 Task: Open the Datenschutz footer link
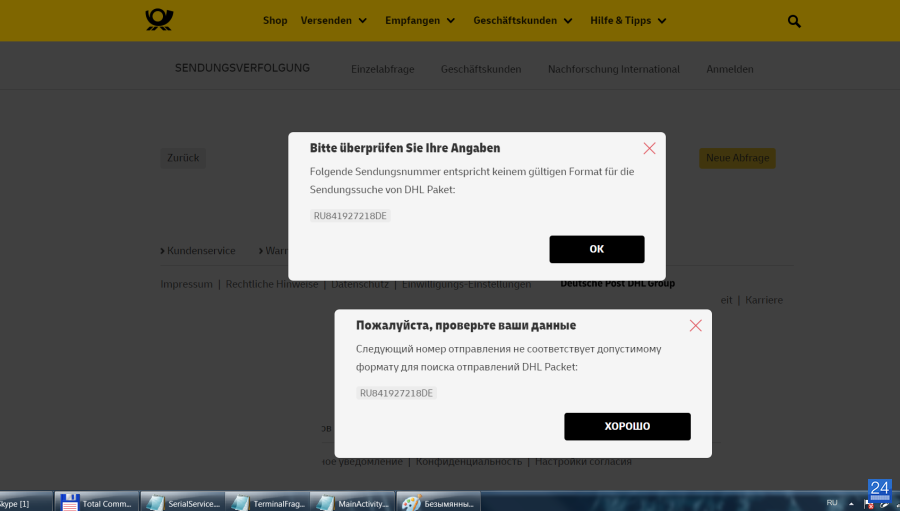click(360, 284)
